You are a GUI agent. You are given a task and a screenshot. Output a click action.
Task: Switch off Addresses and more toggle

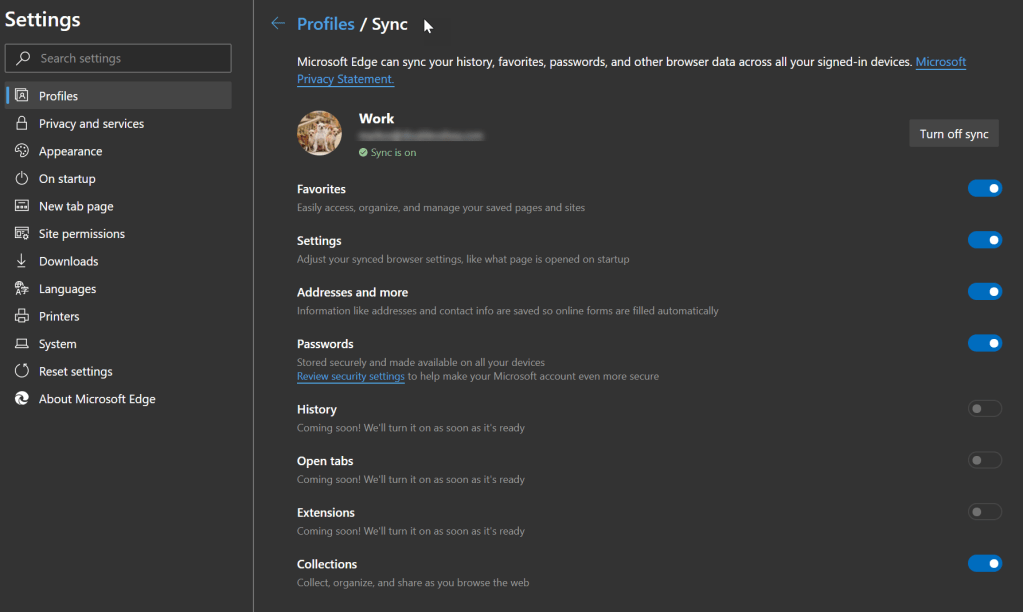(x=984, y=292)
